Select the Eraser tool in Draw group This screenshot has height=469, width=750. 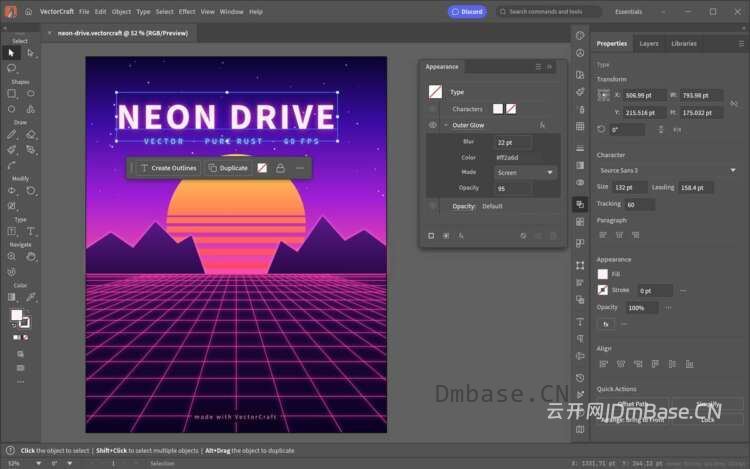(x=31, y=135)
